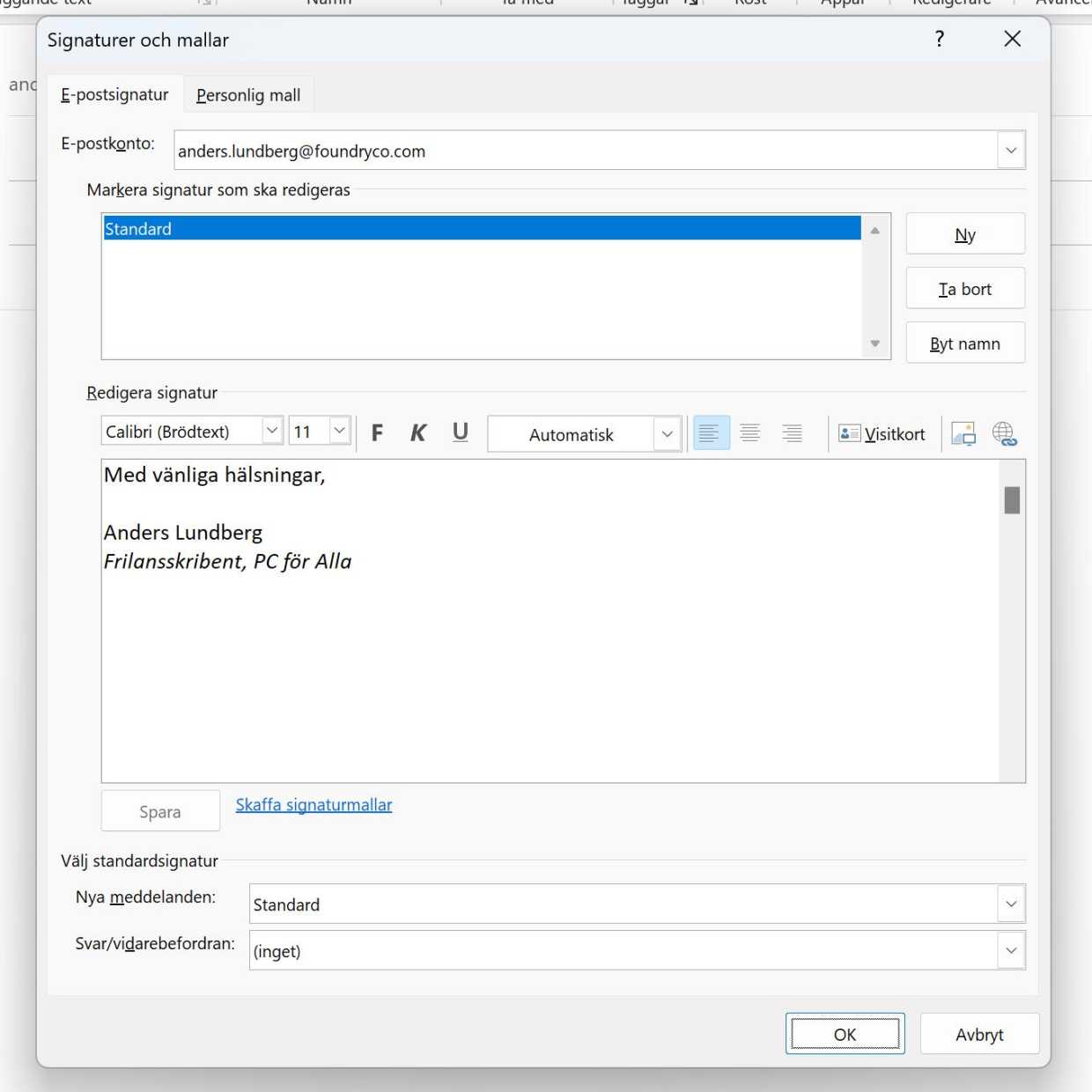
Task: Open Skaffa signaturmallar link
Action: click(x=314, y=804)
